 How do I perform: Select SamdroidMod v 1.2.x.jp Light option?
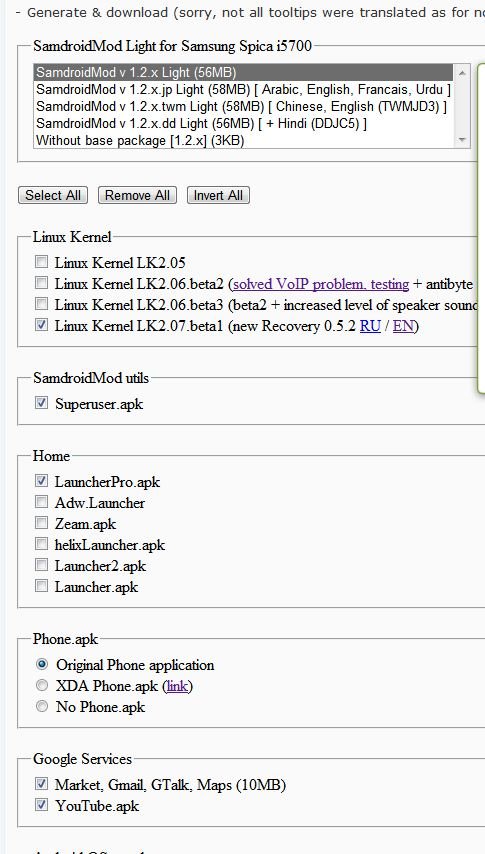(x=244, y=89)
